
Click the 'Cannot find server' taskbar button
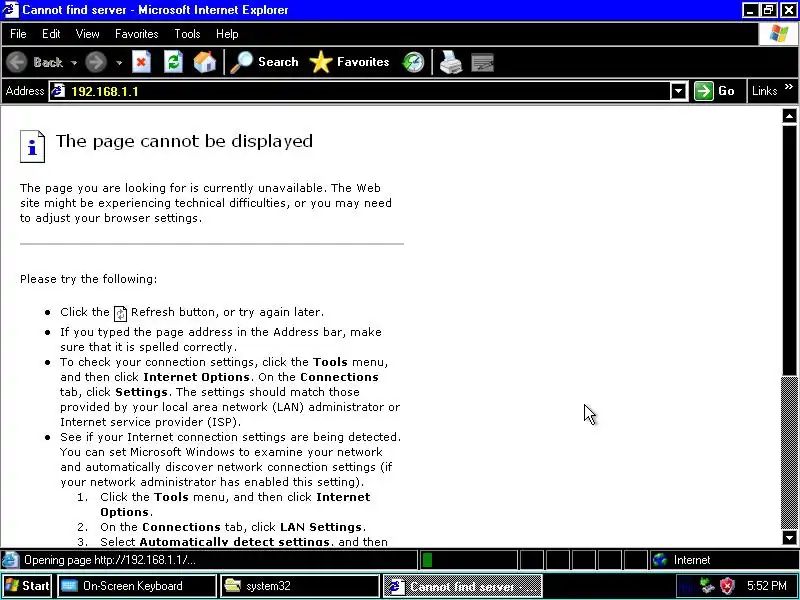[x=463, y=586]
